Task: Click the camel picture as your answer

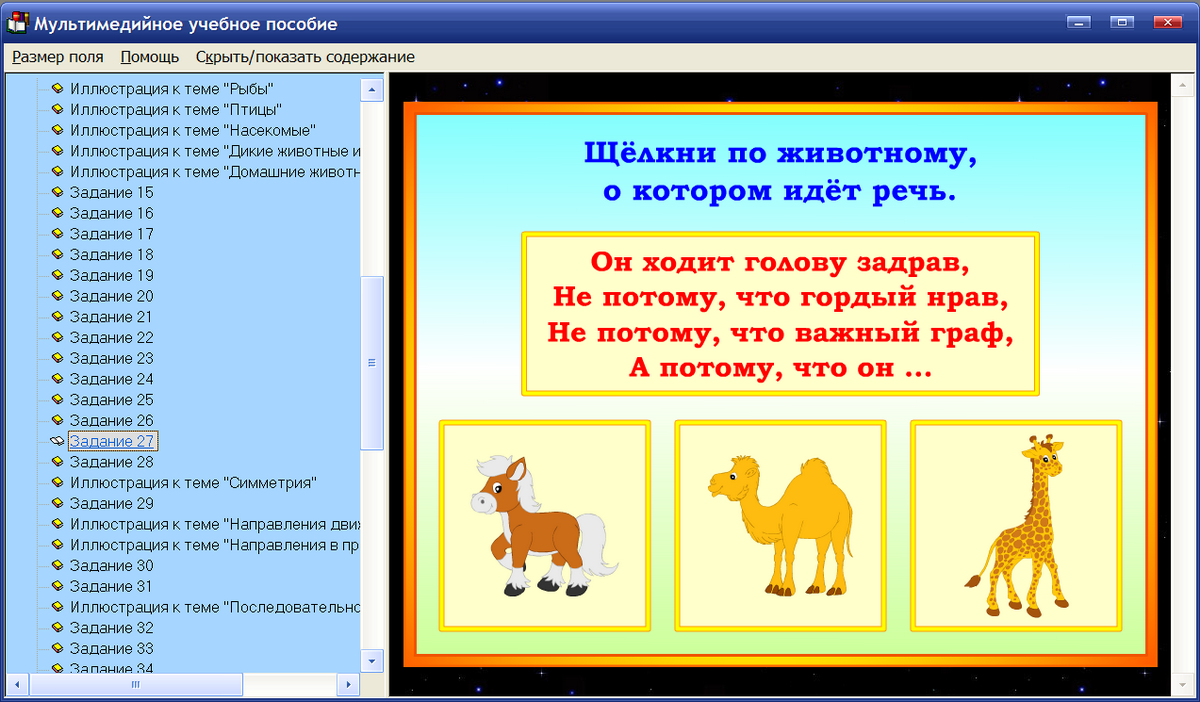Action: [781, 523]
